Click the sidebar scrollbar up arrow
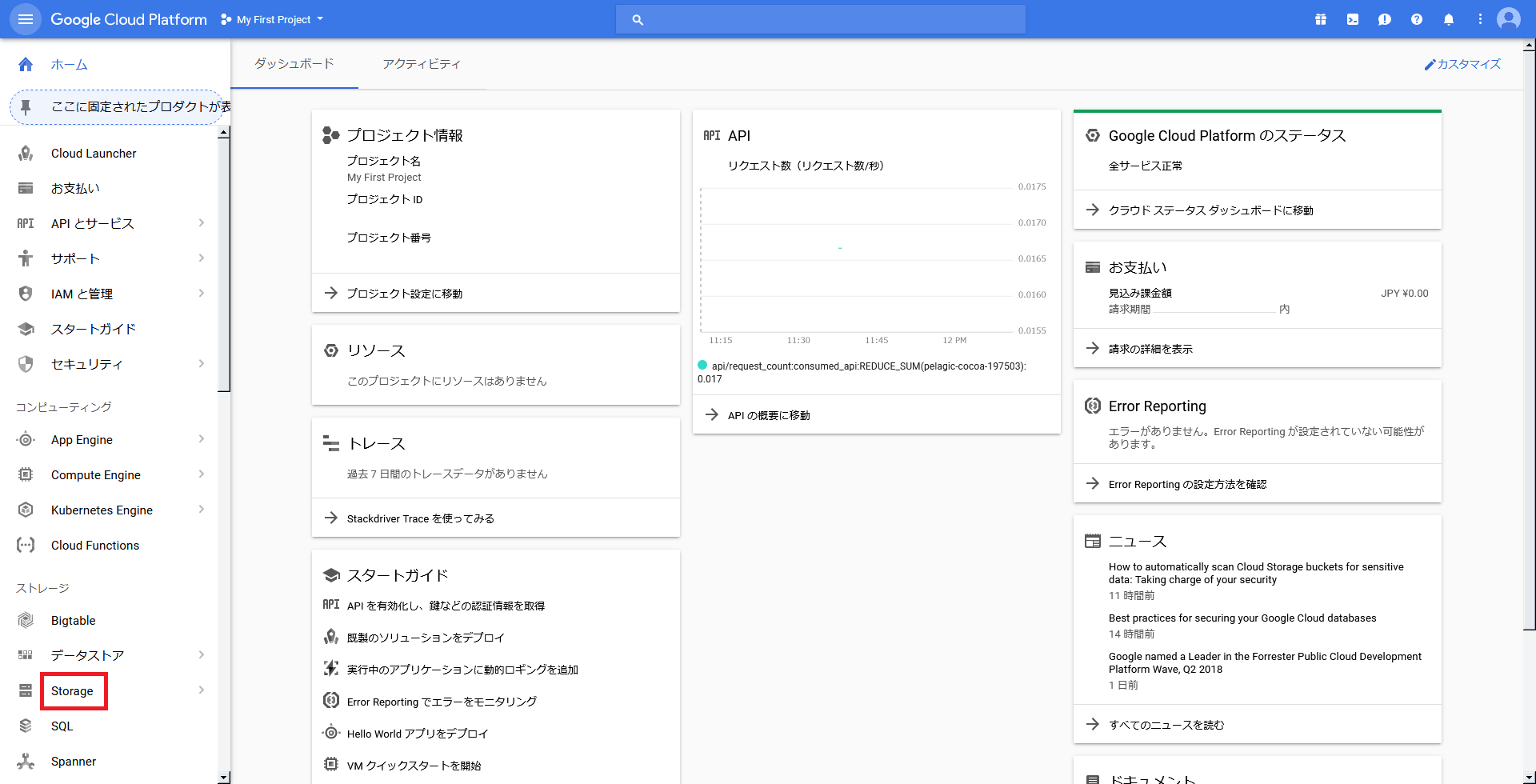Image resolution: width=1536 pixels, height=784 pixels. point(224,132)
